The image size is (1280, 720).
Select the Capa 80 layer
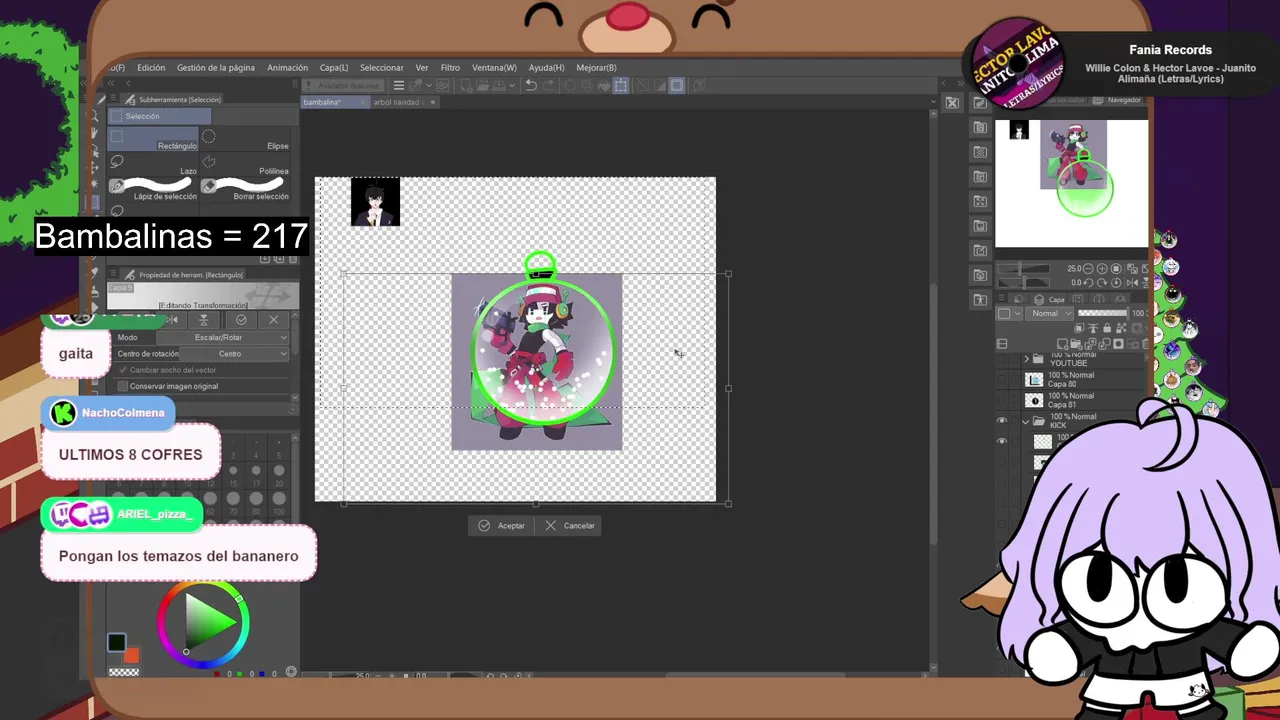(1085, 379)
